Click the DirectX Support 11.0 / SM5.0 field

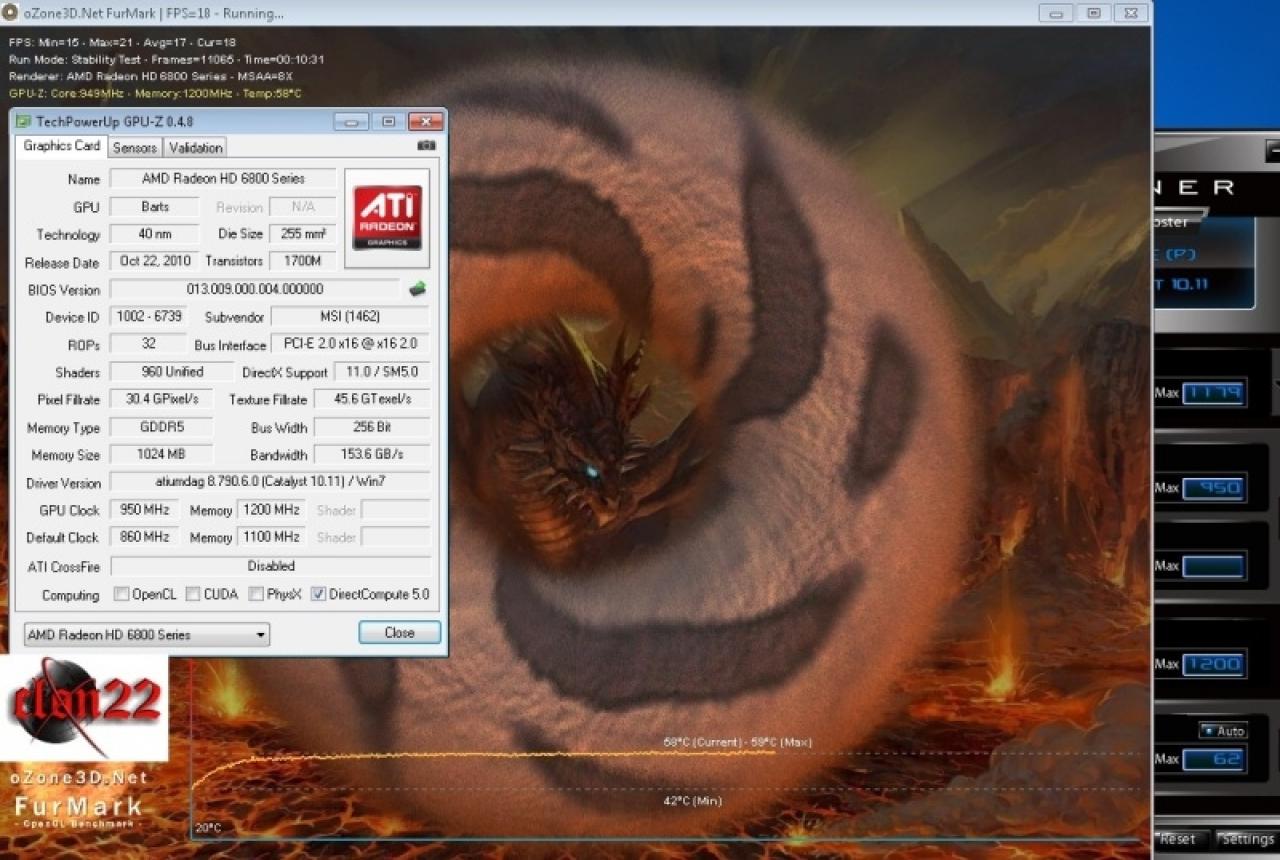[381, 372]
